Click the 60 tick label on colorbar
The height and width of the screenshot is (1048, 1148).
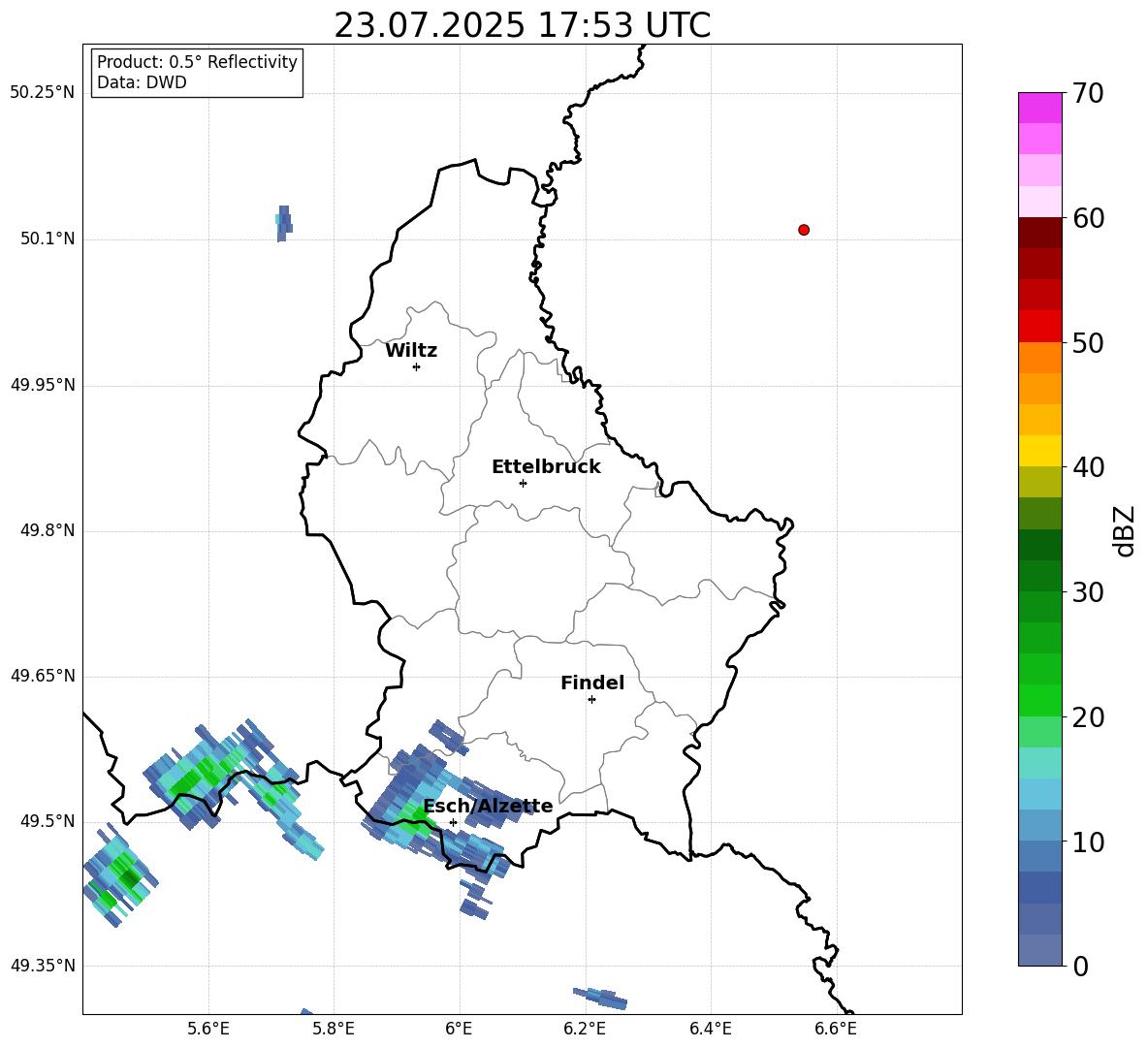tap(1088, 218)
